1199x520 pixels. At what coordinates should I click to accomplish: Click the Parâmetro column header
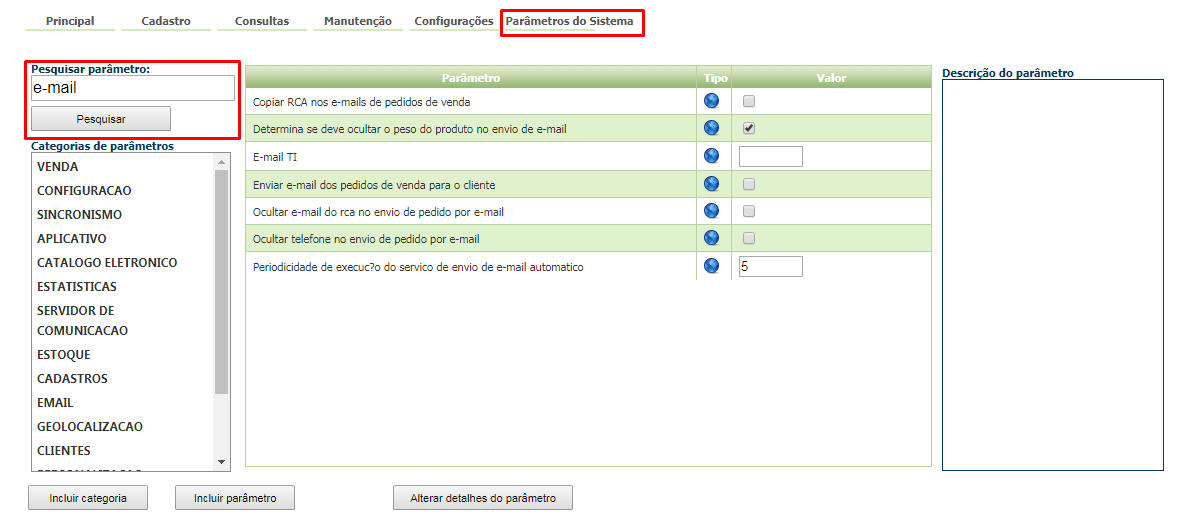471,78
